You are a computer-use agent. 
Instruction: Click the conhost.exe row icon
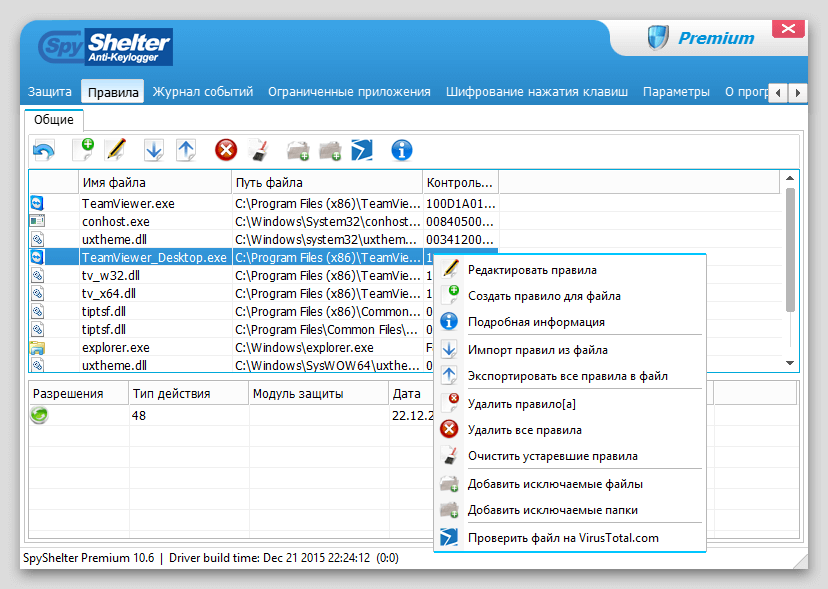(x=37, y=221)
